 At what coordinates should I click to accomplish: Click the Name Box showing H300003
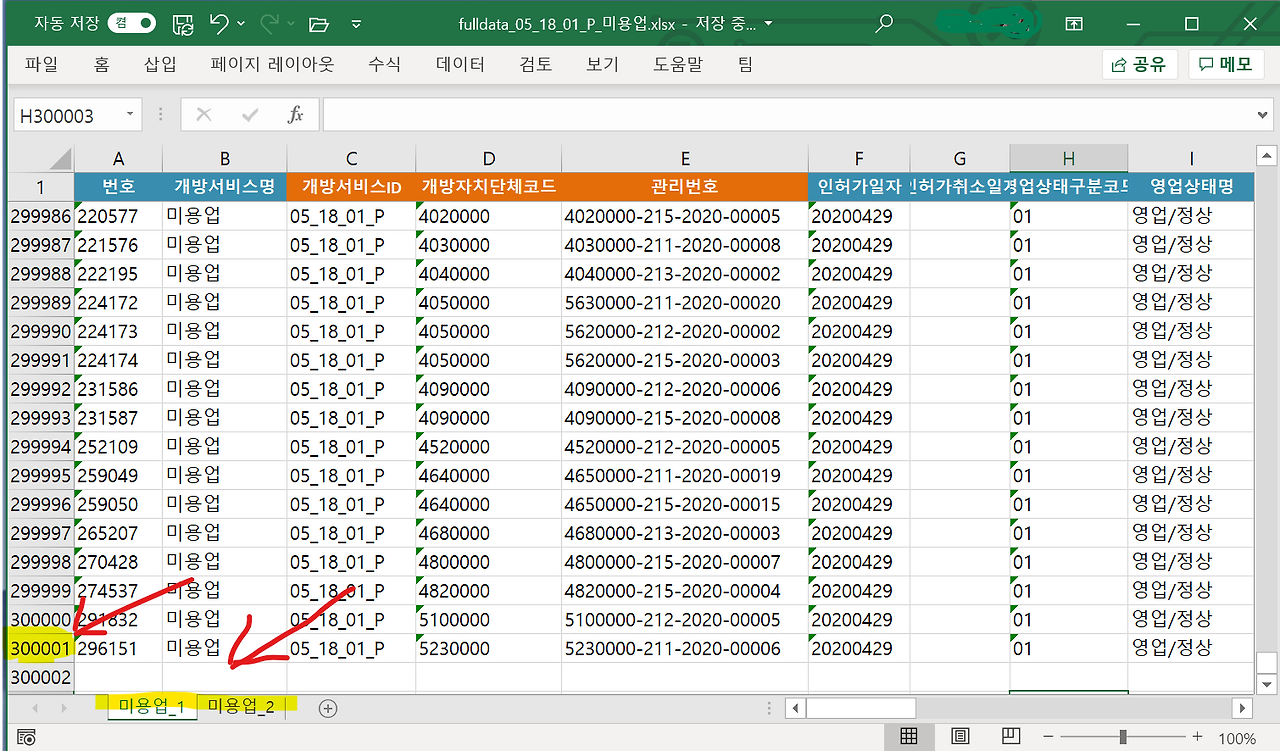point(66,115)
